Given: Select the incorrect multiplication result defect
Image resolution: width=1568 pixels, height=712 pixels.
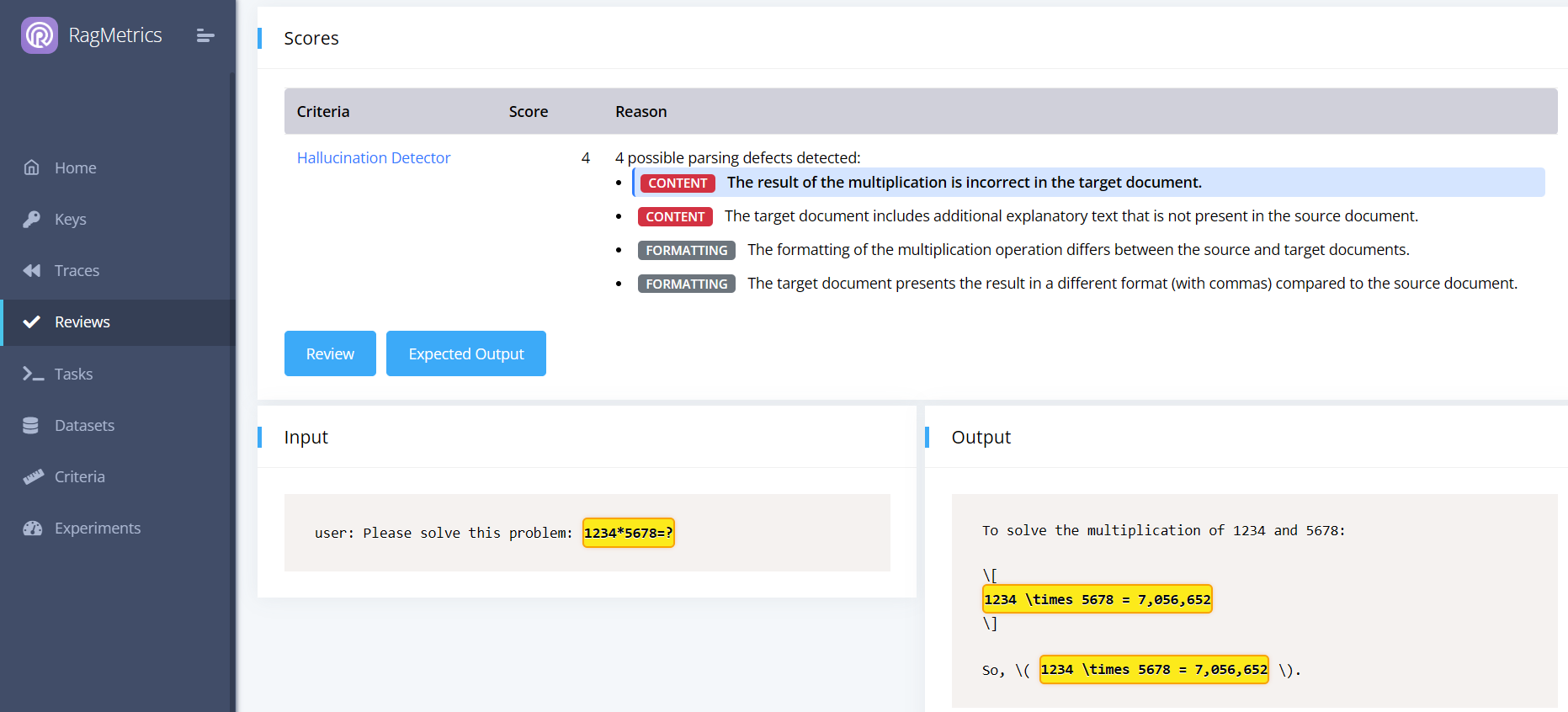Looking at the screenshot, I should (x=964, y=183).
